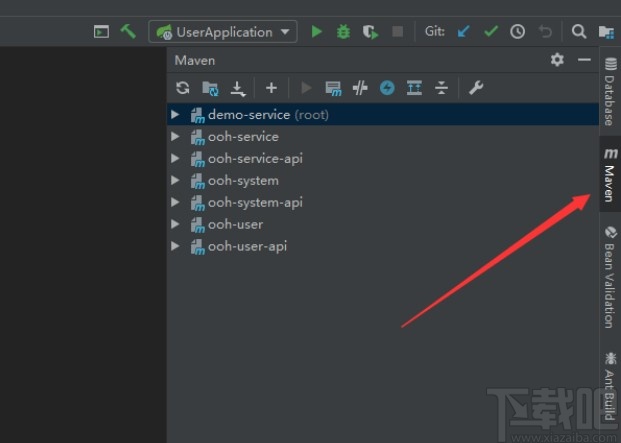Viewport: 621px width, 443px height.
Task: Toggle skip tests mode lightning icon
Action: pos(387,88)
